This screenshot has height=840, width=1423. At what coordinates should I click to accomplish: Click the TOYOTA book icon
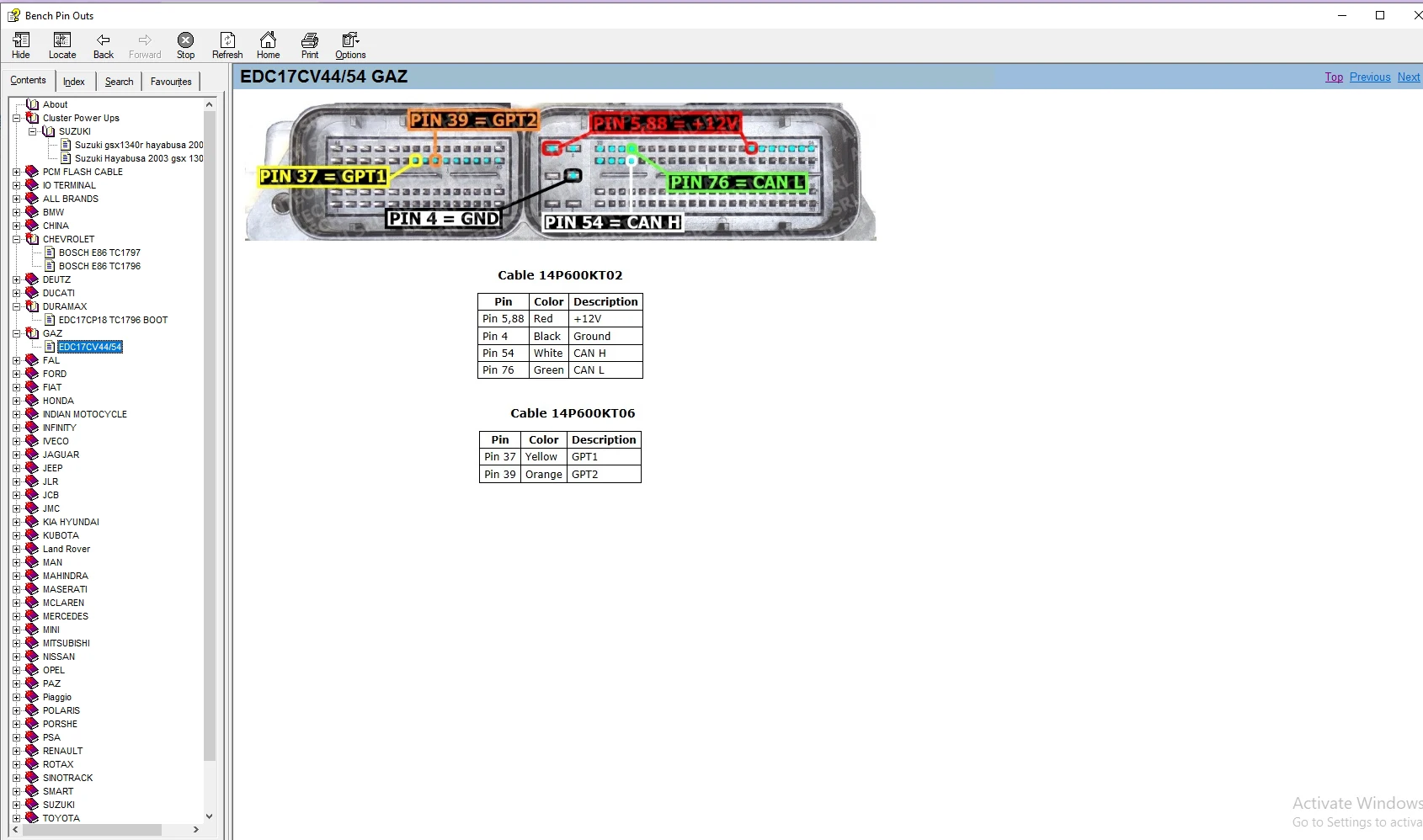click(x=33, y=818)
